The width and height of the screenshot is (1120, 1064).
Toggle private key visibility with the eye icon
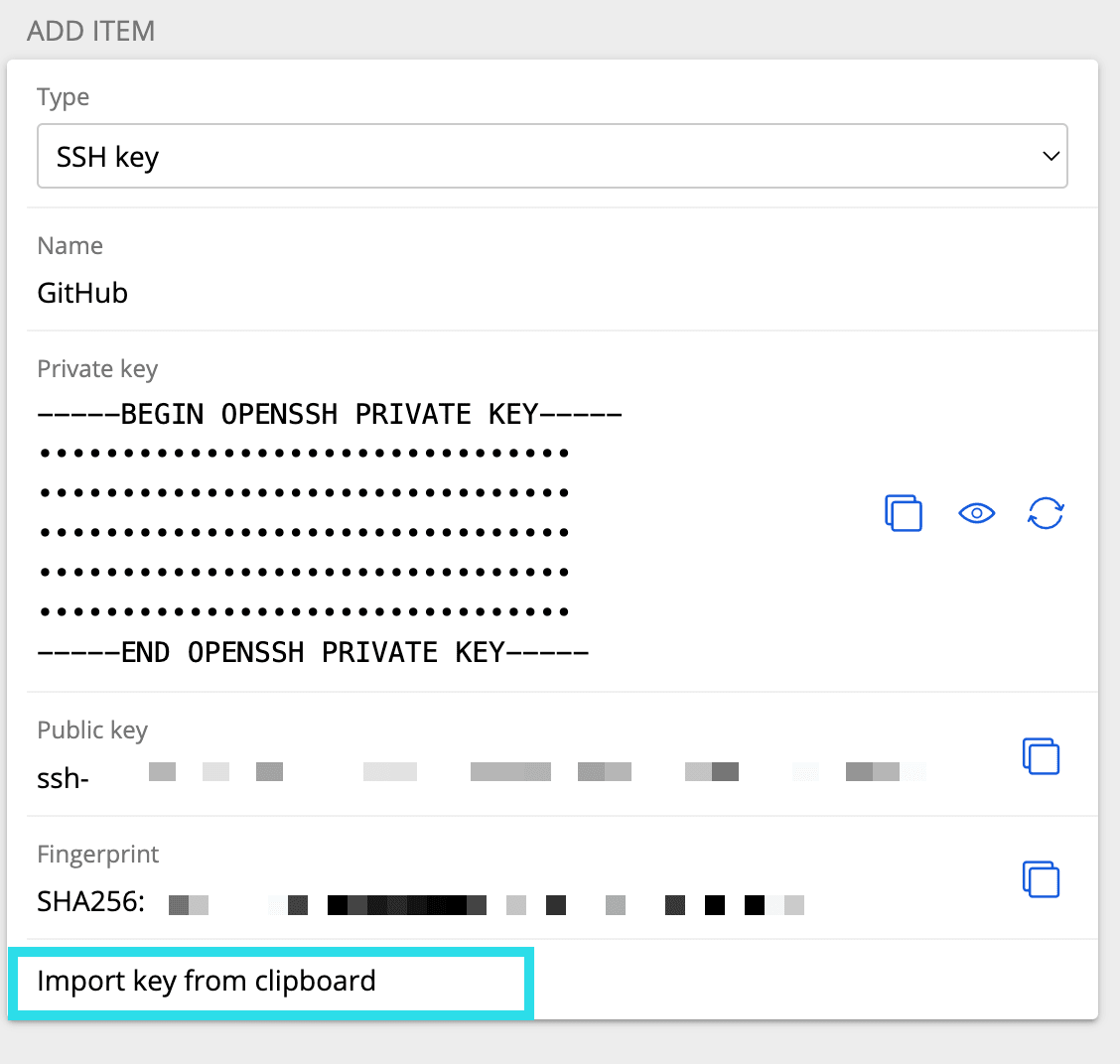[x=976, y=512]
